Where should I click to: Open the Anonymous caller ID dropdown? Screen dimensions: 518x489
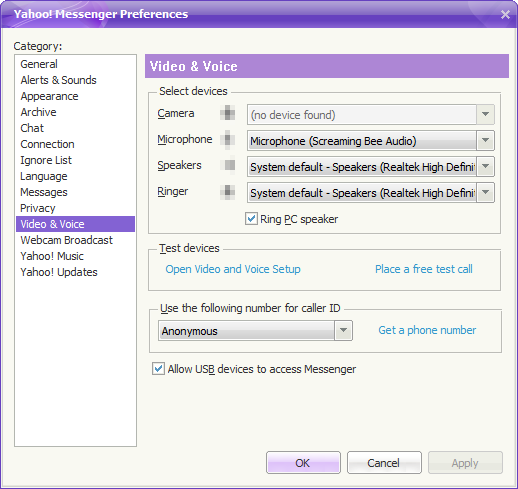343,331
